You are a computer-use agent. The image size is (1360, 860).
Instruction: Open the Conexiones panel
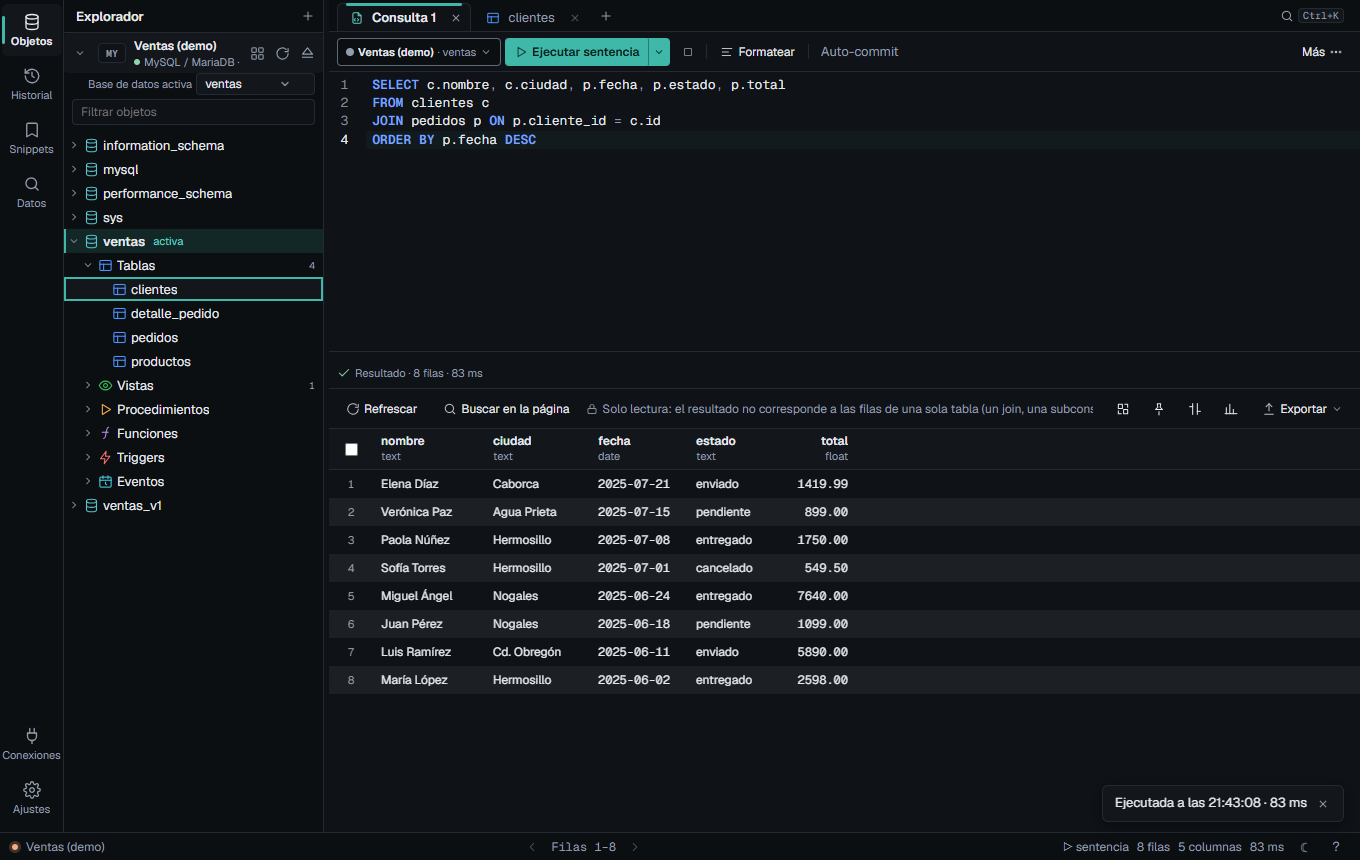31,744
